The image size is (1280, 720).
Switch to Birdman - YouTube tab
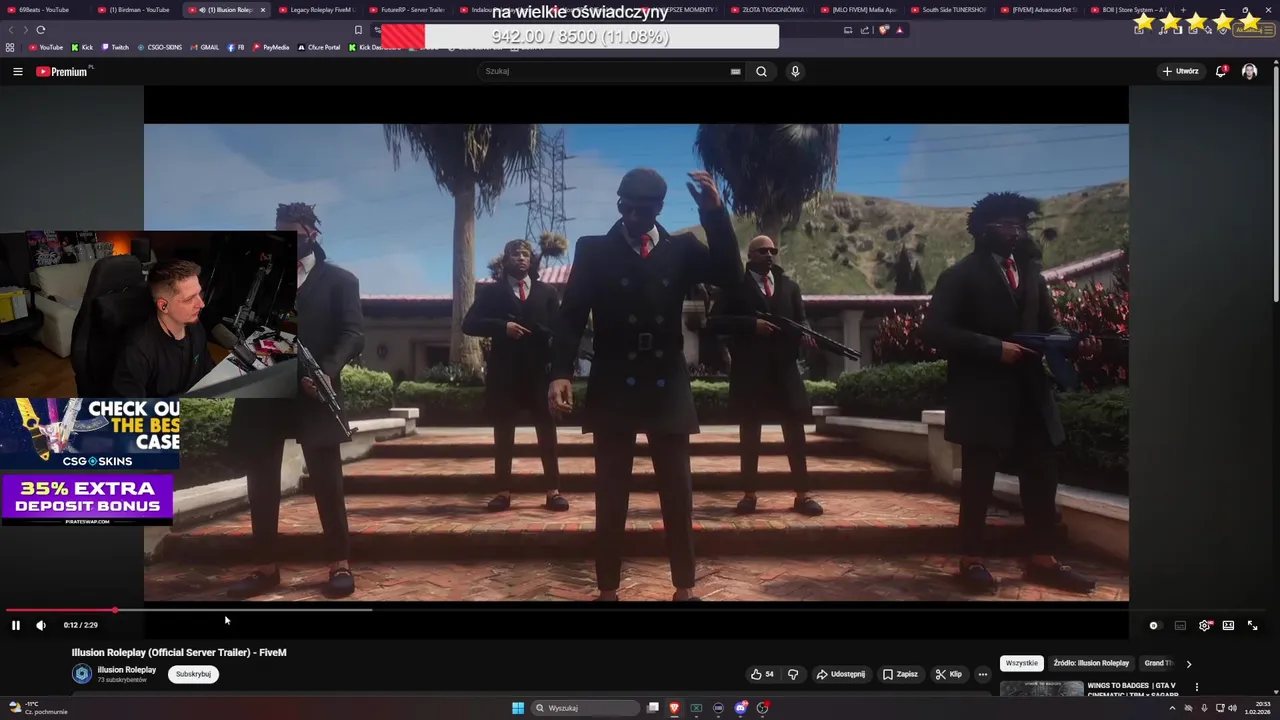pyautogui.click(x=138, y=10)
